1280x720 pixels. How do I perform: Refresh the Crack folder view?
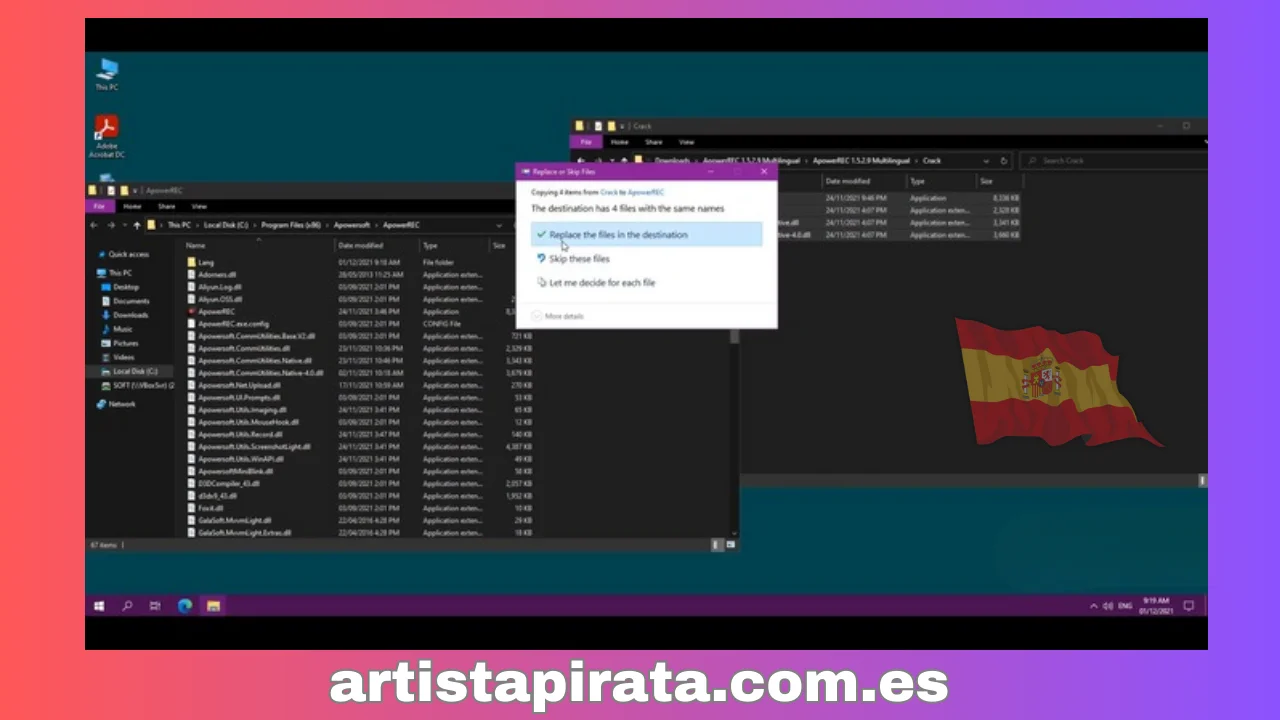(x=1004, y=160)
